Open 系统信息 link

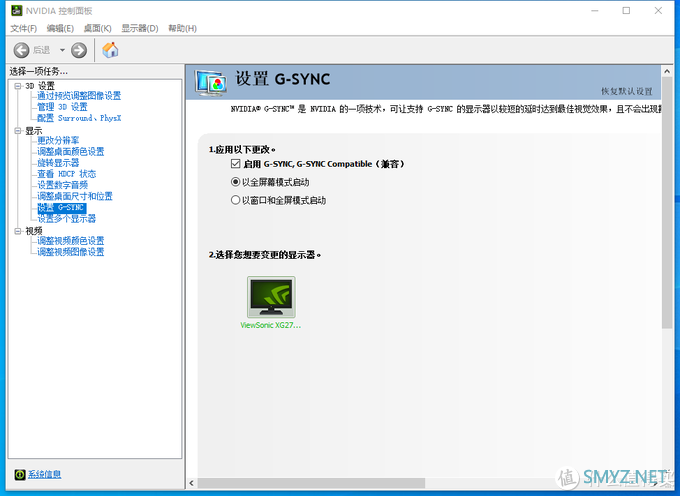(45, 474)
